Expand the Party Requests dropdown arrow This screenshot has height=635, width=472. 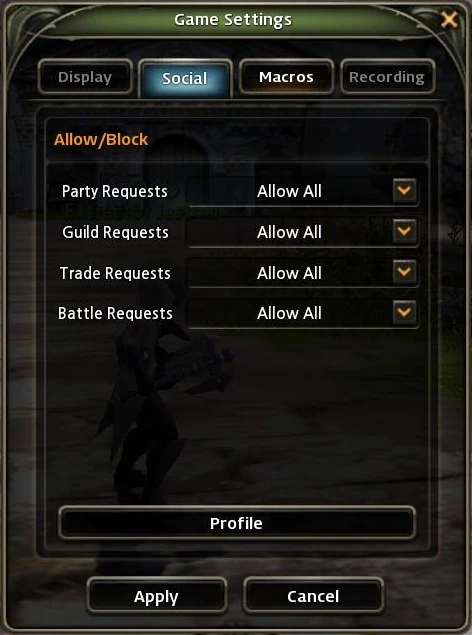coord(404,190)
